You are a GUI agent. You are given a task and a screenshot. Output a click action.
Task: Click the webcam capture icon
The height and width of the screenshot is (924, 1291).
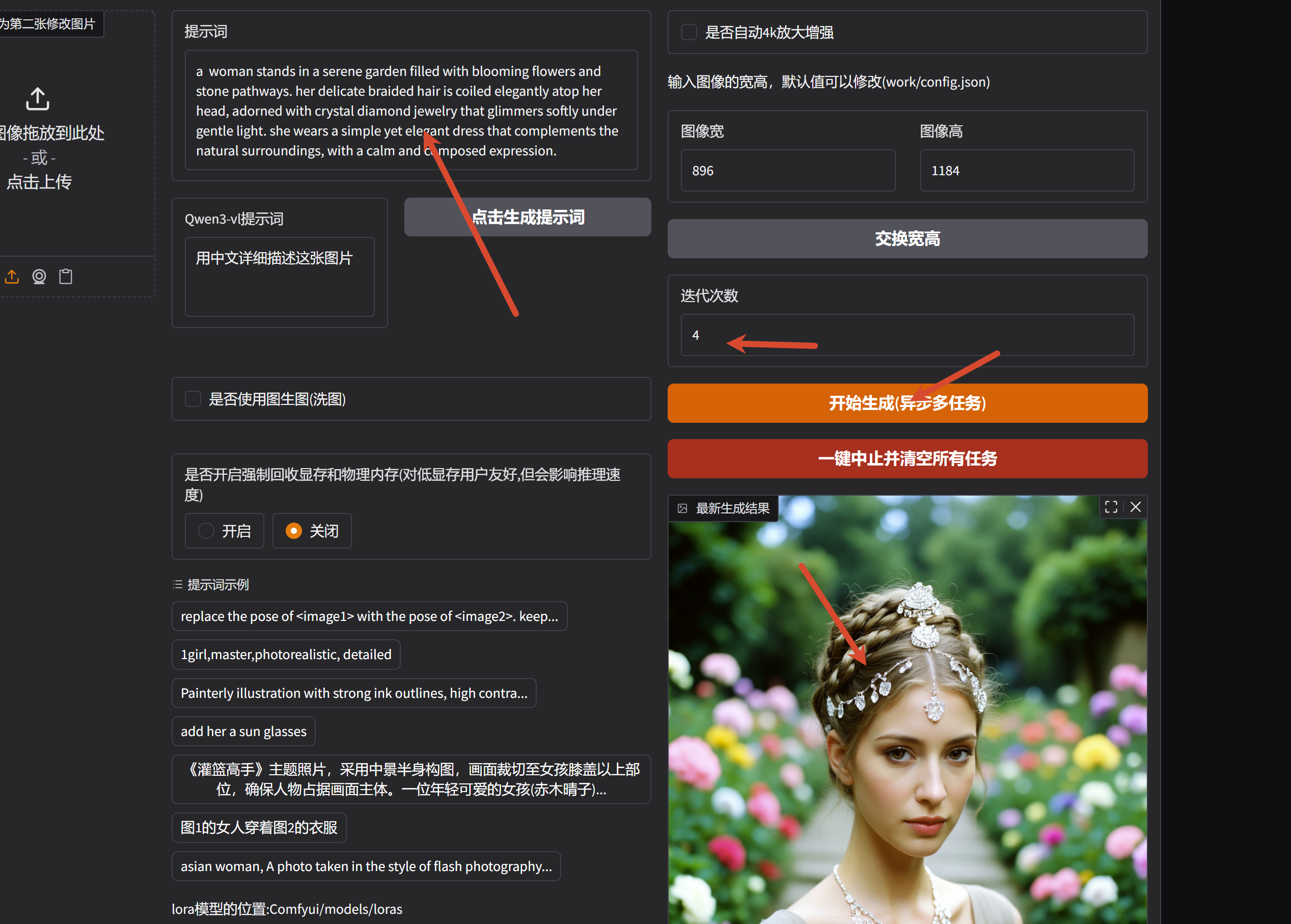pos(39,277)
